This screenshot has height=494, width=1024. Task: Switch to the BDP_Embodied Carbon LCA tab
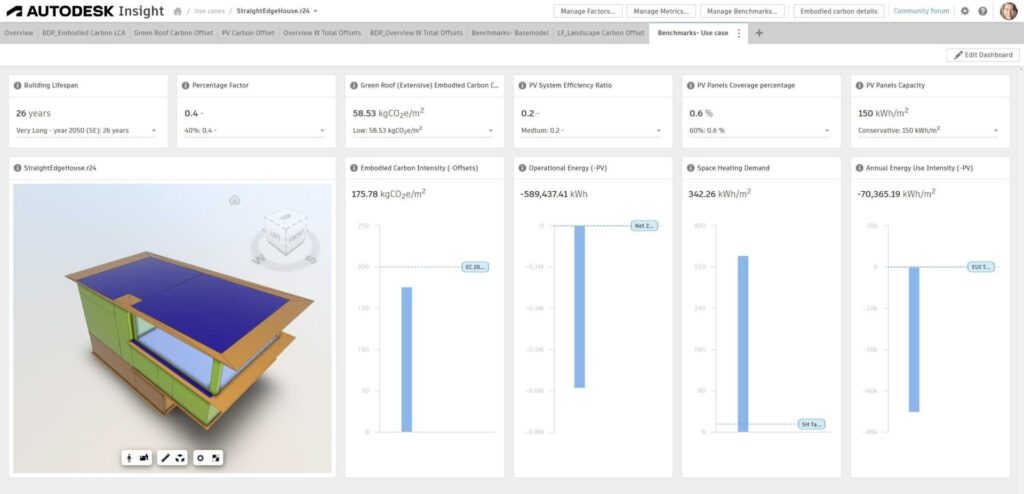[84, 33]
